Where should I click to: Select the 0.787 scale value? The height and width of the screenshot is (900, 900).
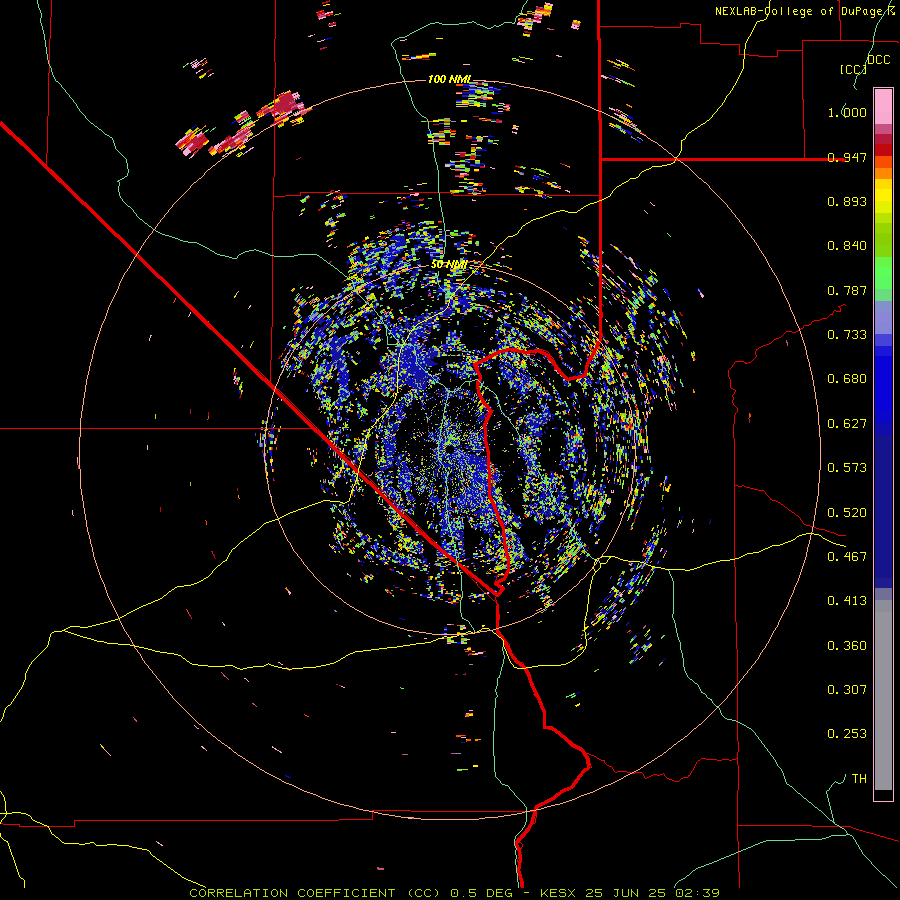(x=847, y=290)
